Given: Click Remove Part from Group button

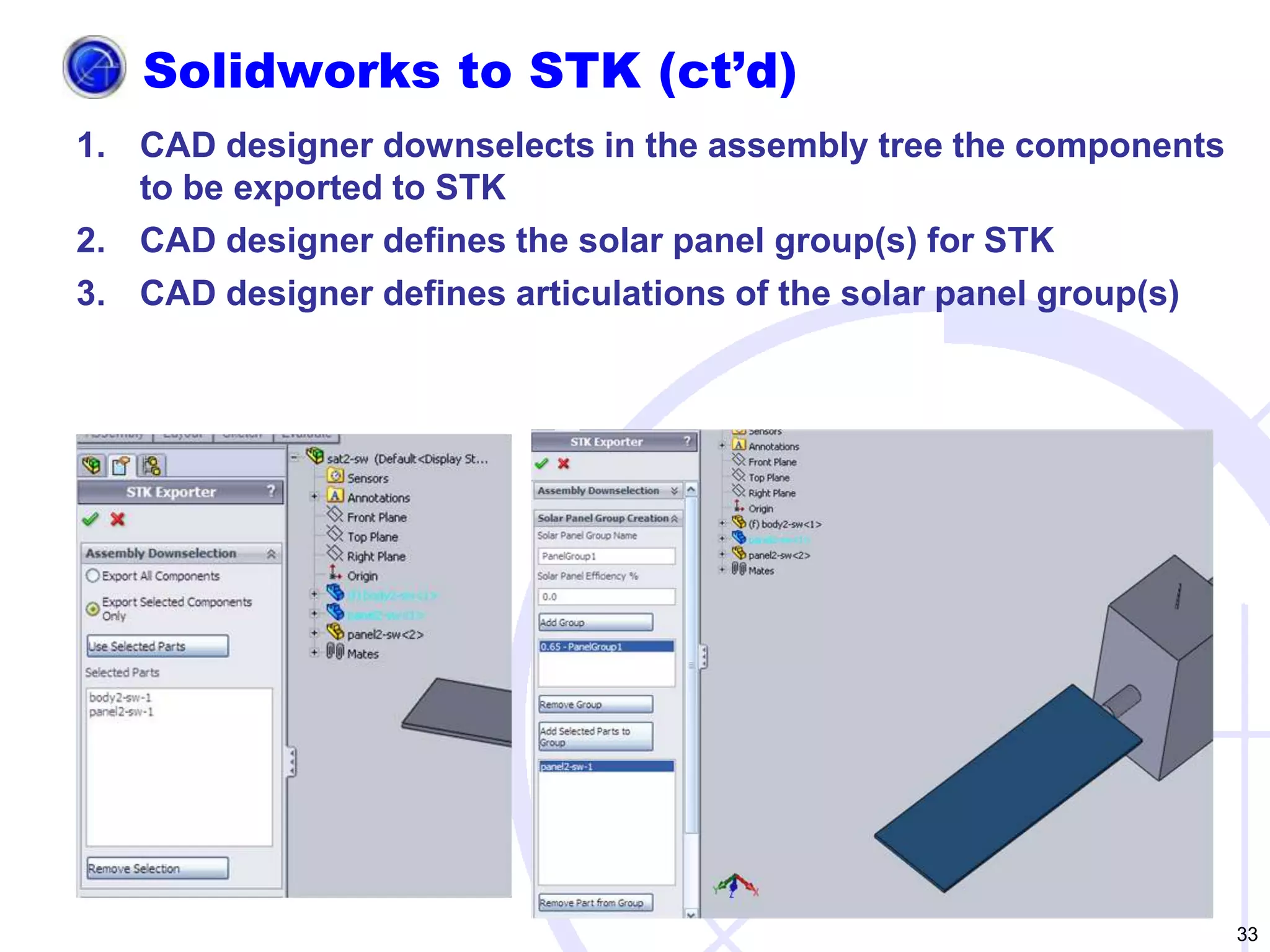Looking at the screenshot, I should (595, 902).
